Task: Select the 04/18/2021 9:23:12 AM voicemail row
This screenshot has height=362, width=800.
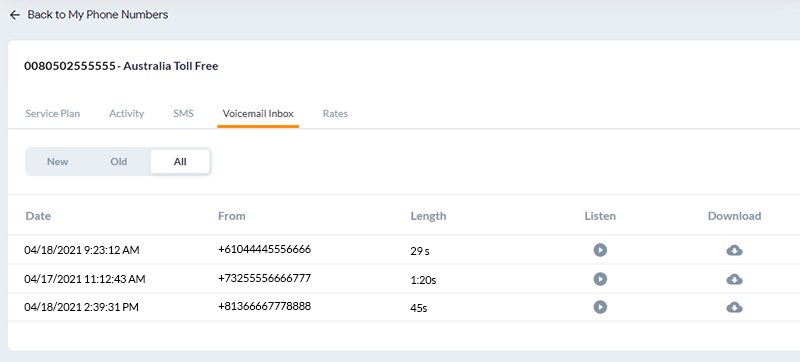Action: point(404,250)
